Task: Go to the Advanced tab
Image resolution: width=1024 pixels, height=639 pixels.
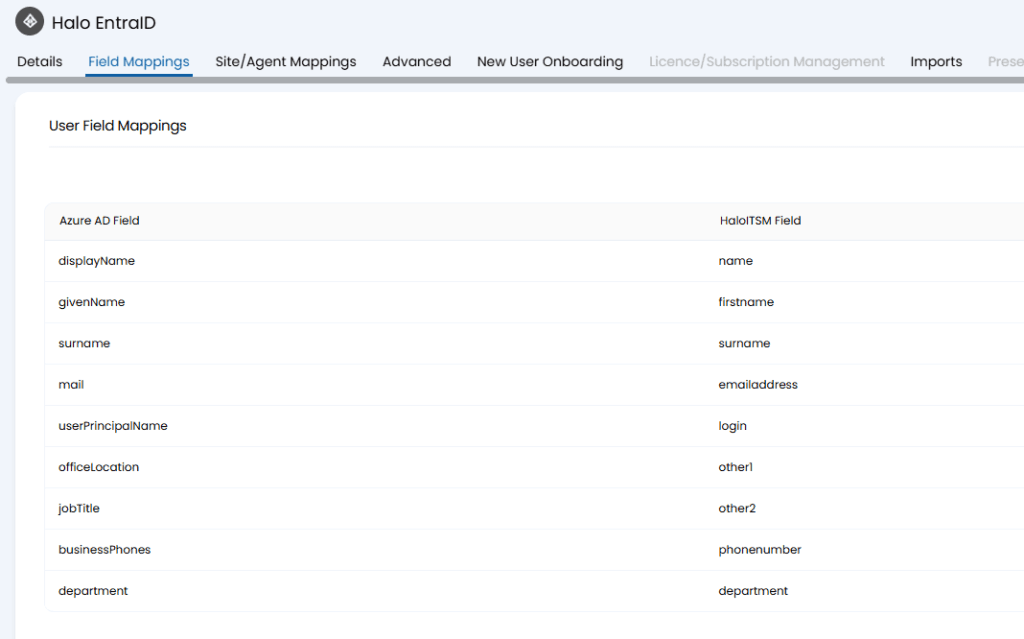Action: click(416, 62)
